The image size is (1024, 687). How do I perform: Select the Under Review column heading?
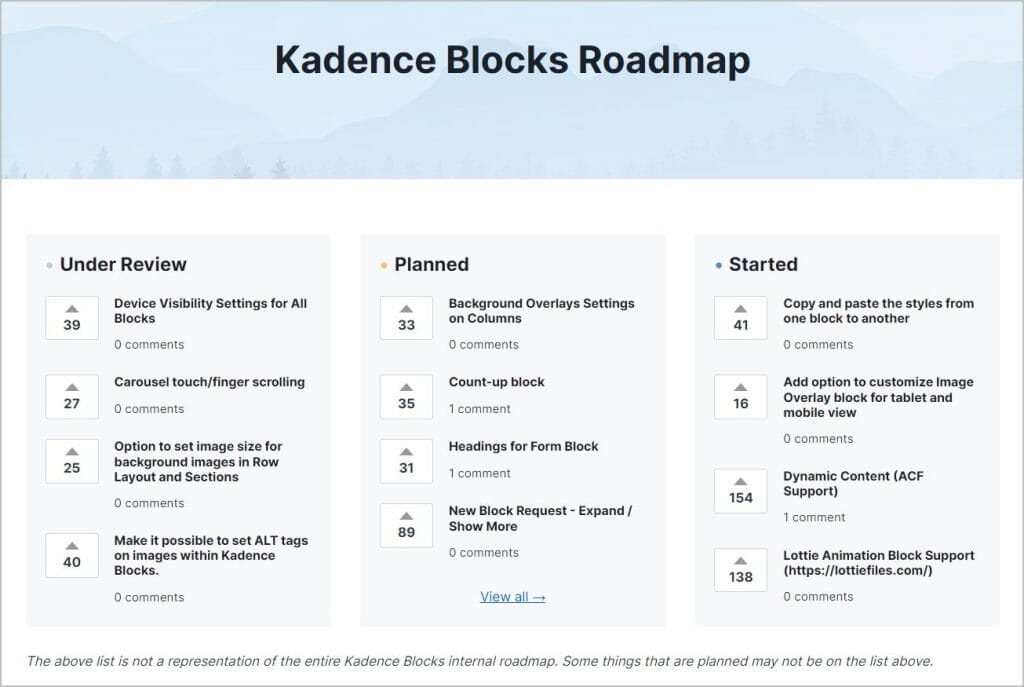coord(123,264)
